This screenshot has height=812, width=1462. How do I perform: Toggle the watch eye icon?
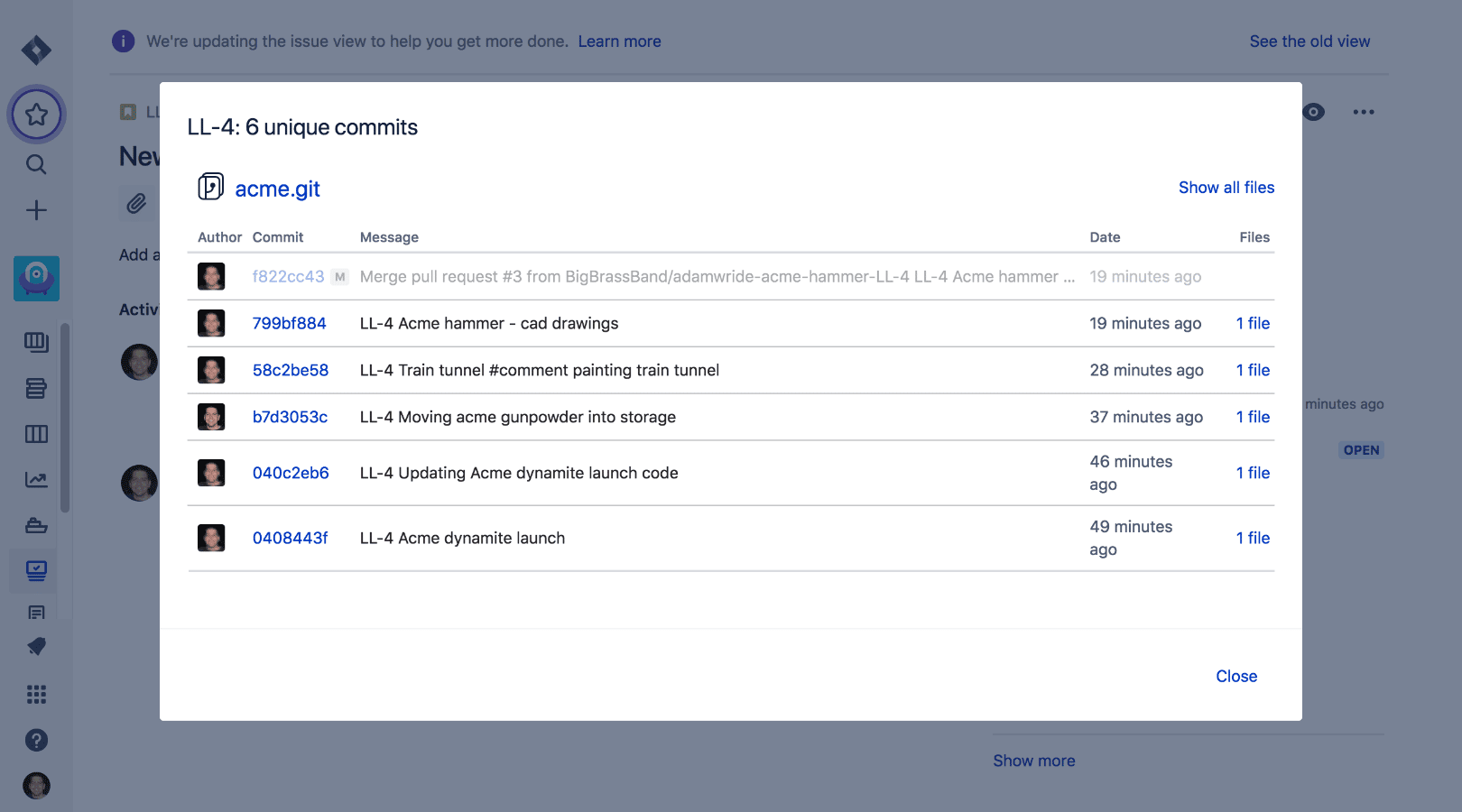point(1314,112)
